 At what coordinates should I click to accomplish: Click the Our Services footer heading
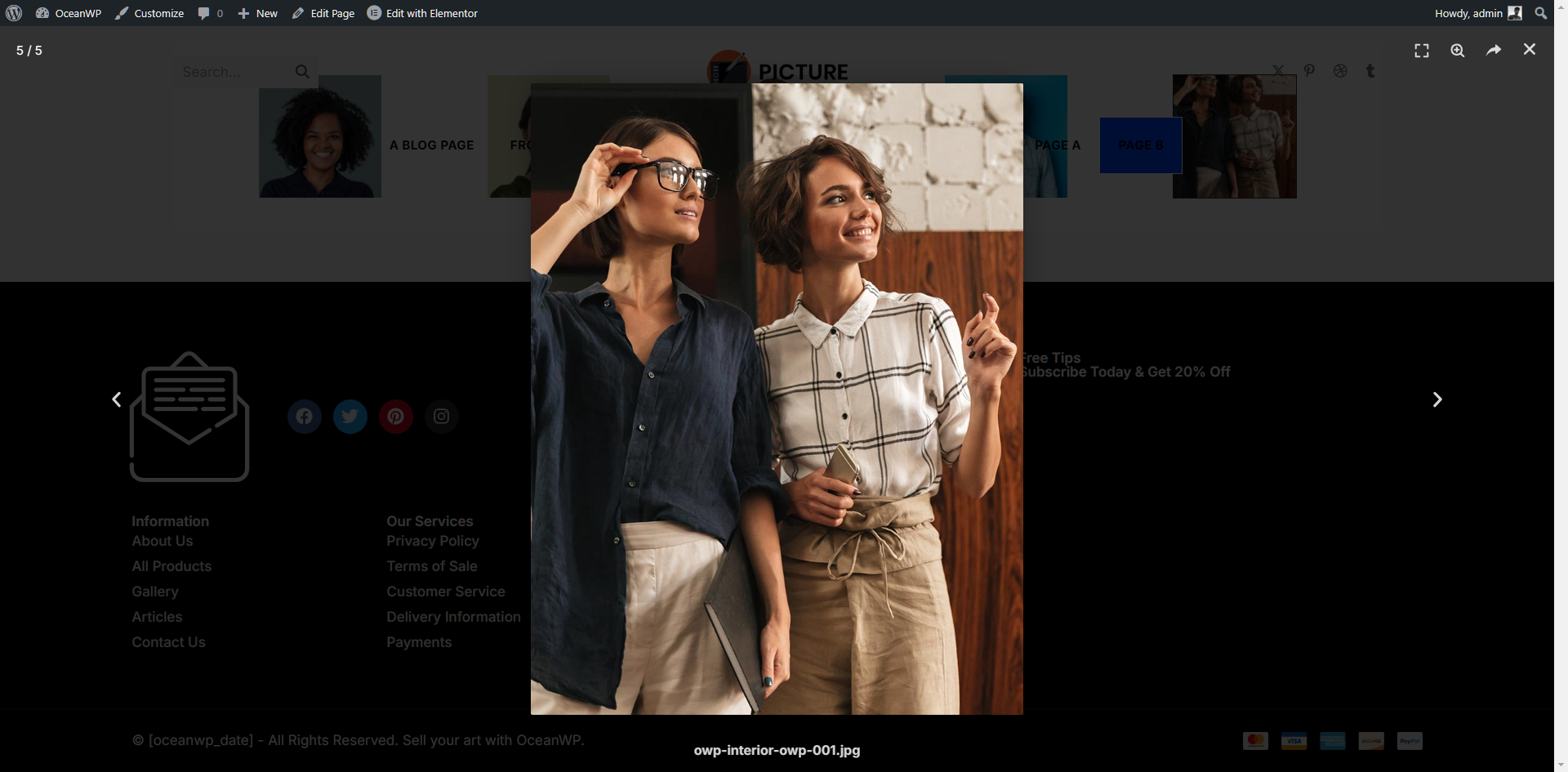430,521
